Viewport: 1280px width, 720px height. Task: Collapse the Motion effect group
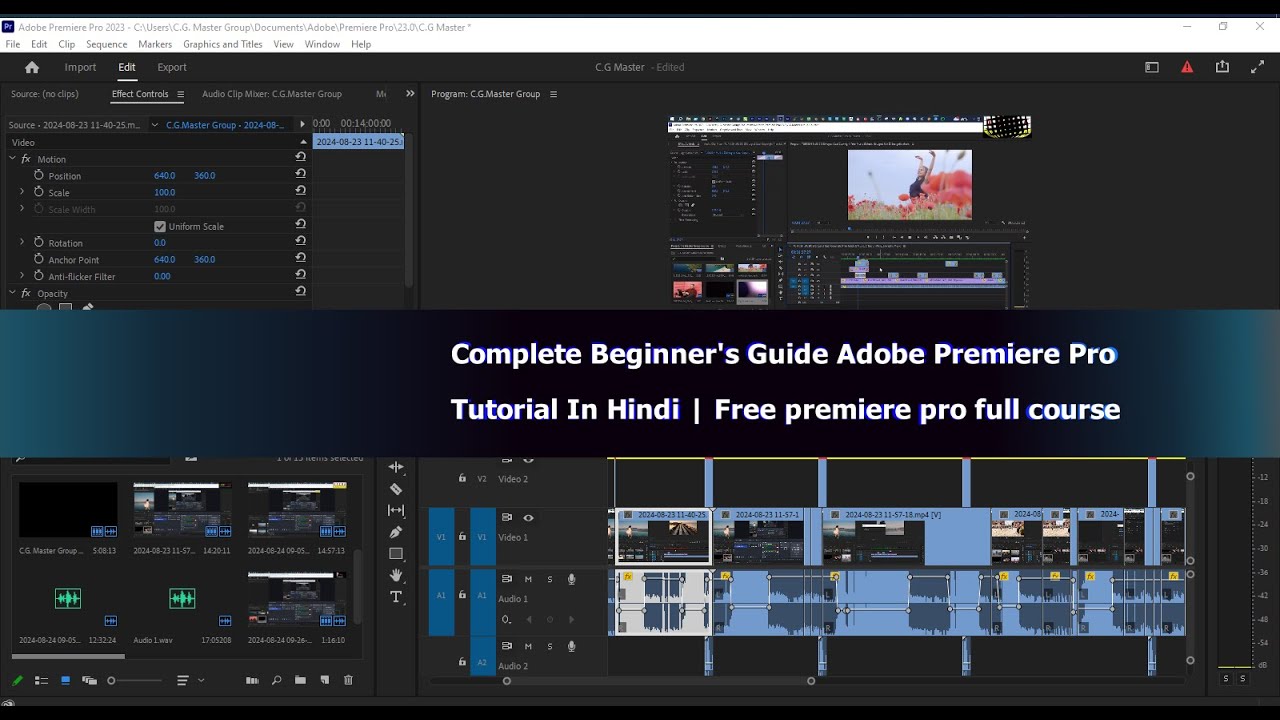13,159
